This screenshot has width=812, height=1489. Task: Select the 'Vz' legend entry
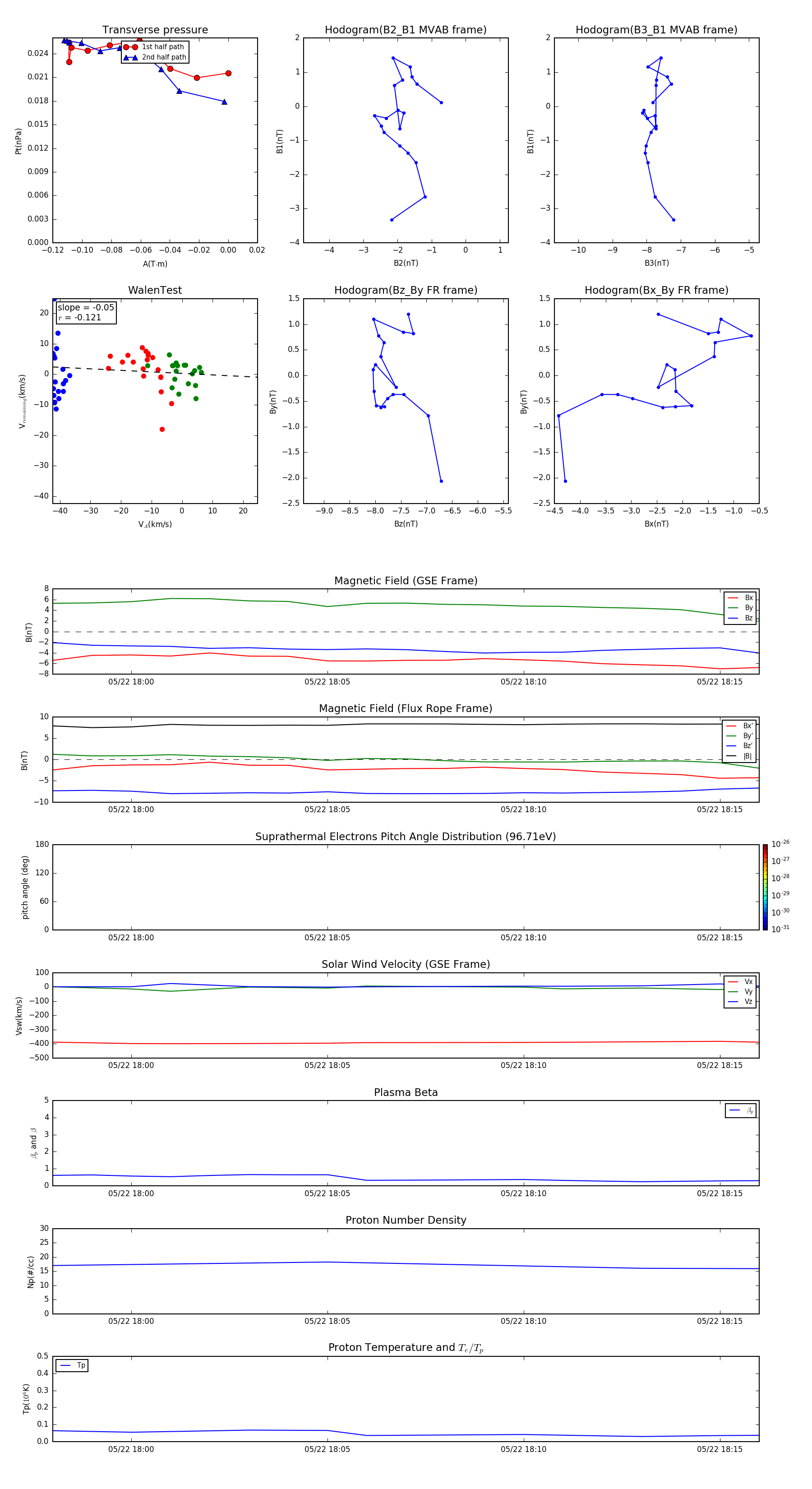740,1002
